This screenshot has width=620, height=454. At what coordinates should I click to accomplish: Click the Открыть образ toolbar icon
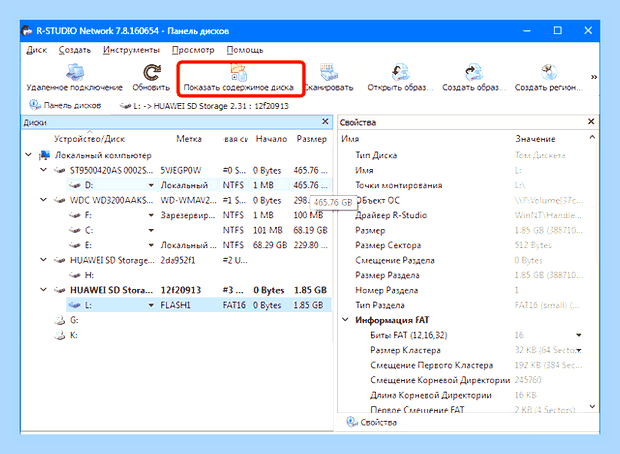coord(400,72)
